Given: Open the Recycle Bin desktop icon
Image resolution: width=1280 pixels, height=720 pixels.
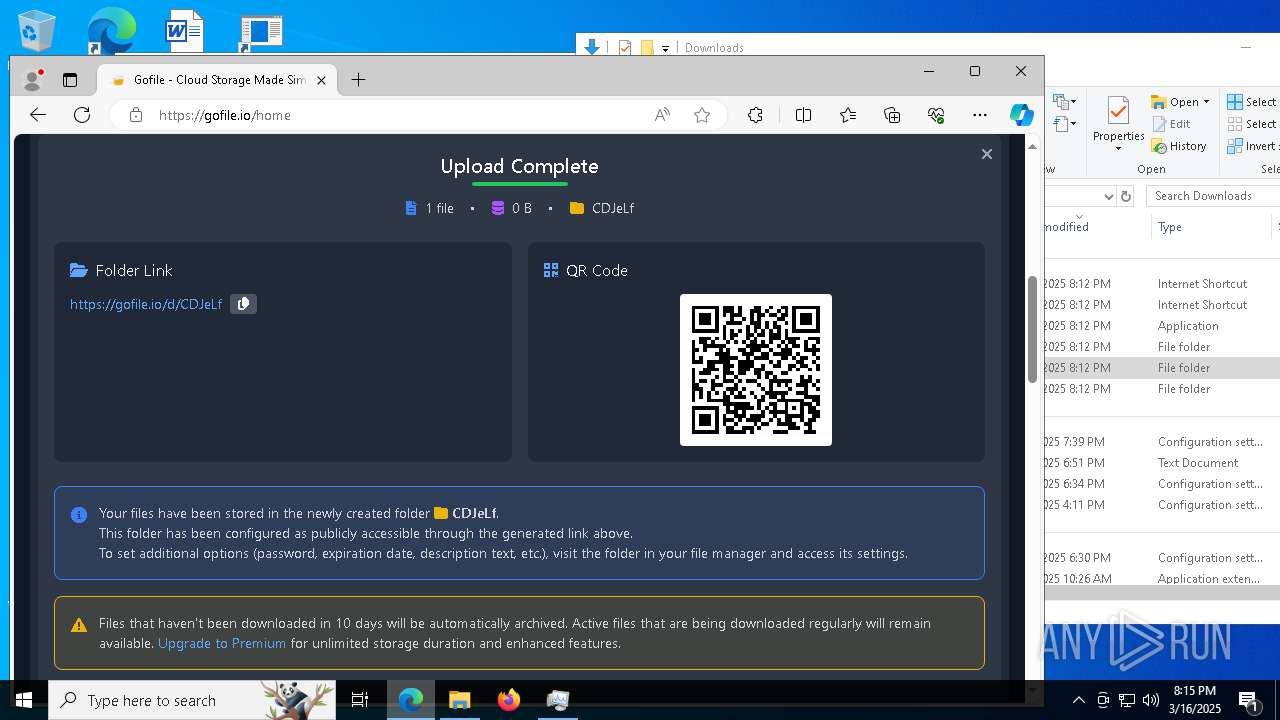Looking at the screenshot, I should (37, 30).
